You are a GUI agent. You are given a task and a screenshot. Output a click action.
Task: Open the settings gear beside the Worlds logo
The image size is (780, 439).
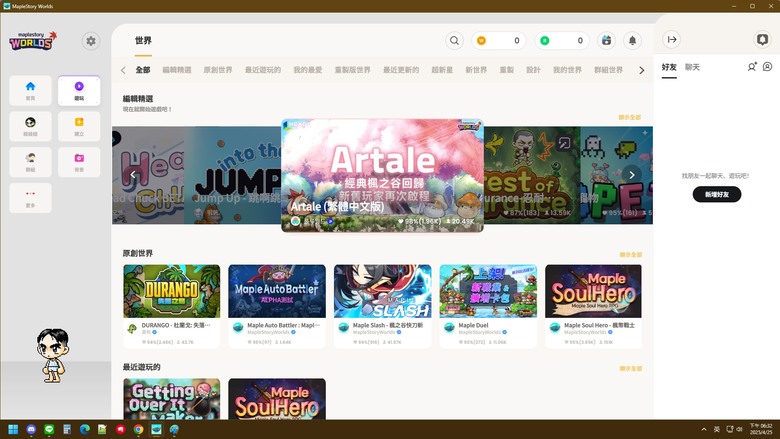click(x=91, y=41)
